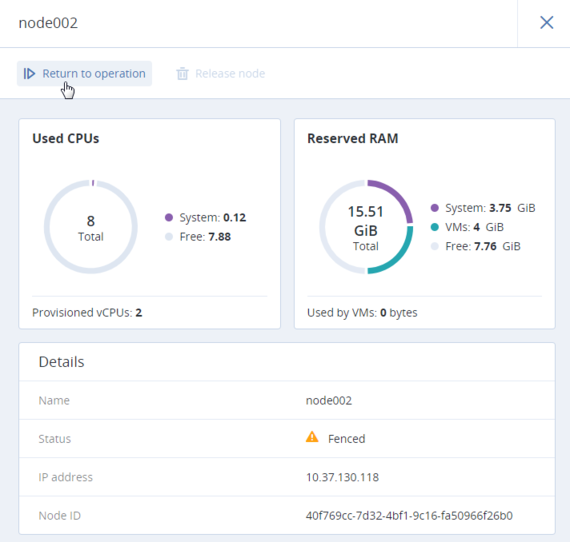Click the teal VMs legend dot

[x=434, y=227]
